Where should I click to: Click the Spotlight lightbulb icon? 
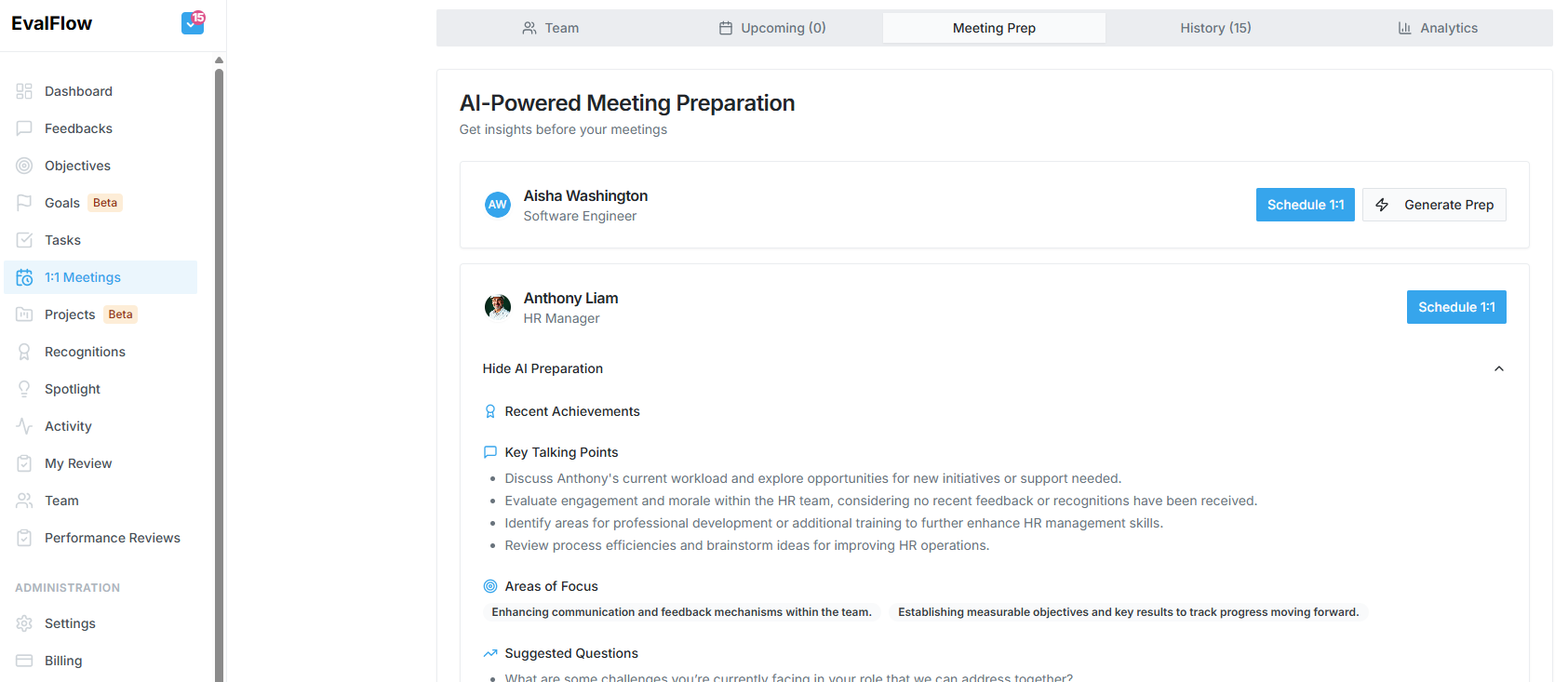[24, 389]
